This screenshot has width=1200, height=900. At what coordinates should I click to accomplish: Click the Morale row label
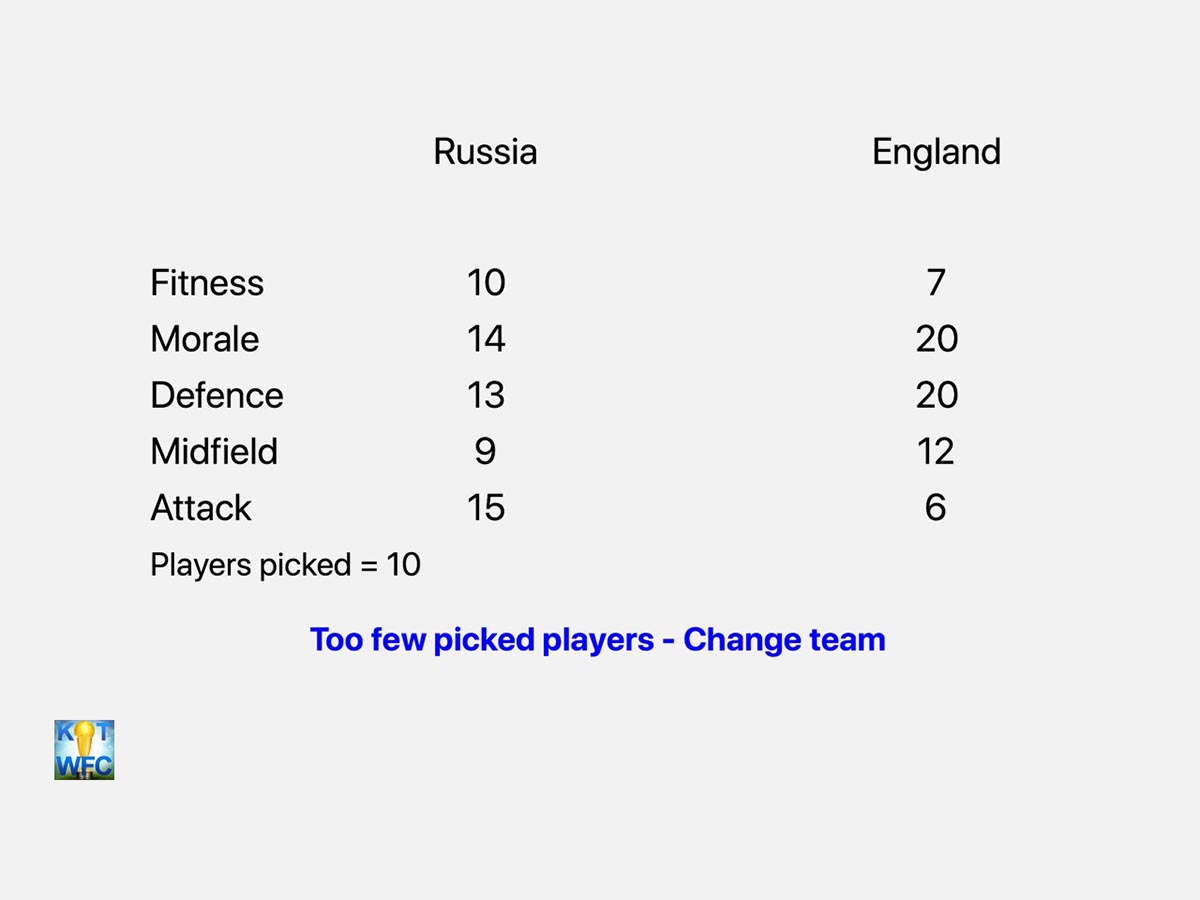click(x=205, y=339)
